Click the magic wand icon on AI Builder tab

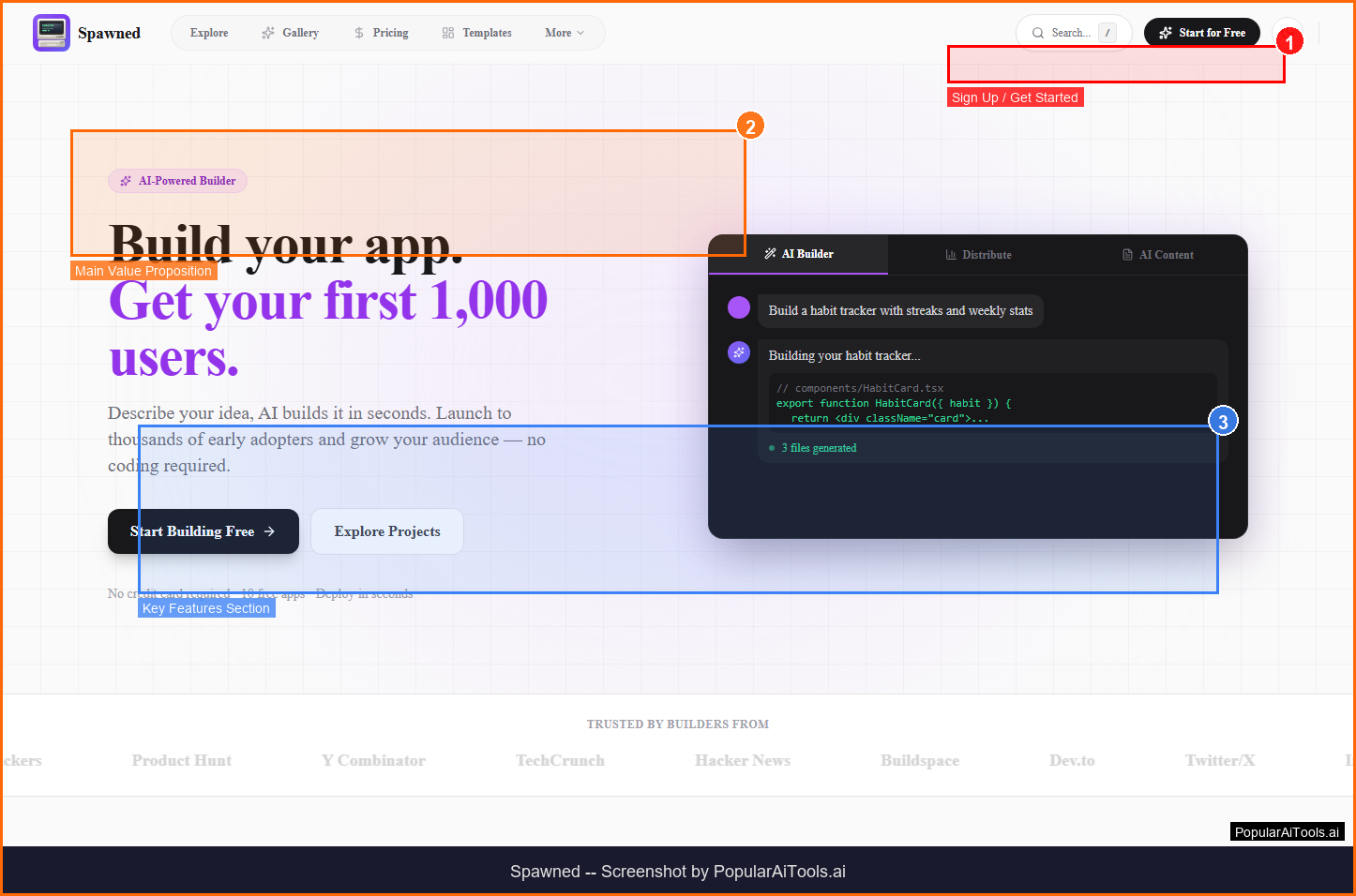[770, 254]
